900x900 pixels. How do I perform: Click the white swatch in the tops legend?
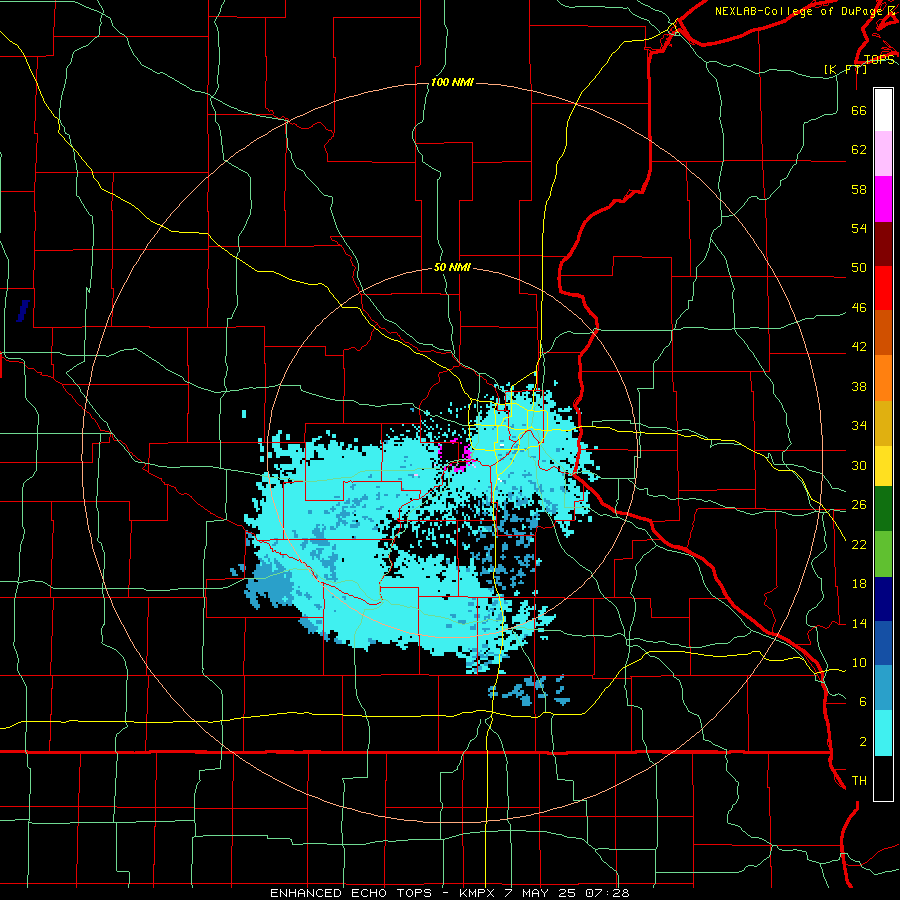pos(883,110)
